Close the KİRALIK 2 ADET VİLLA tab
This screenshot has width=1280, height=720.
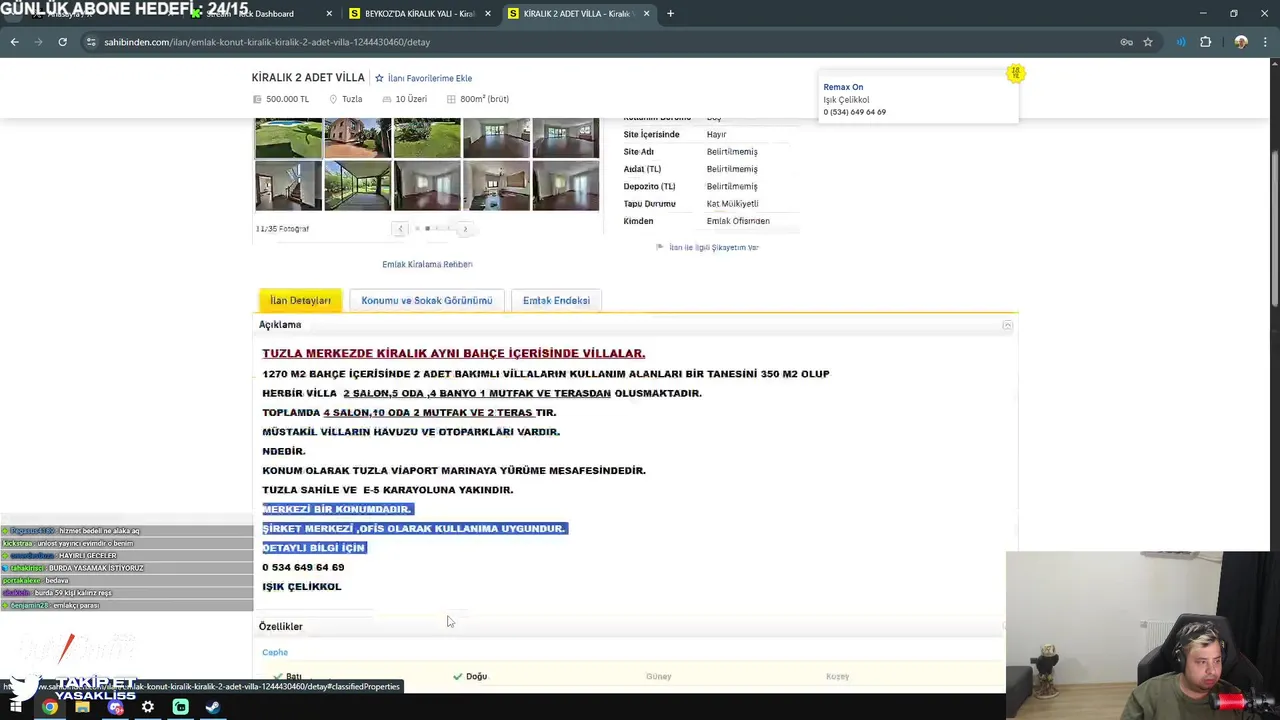(x=646, y=14)
